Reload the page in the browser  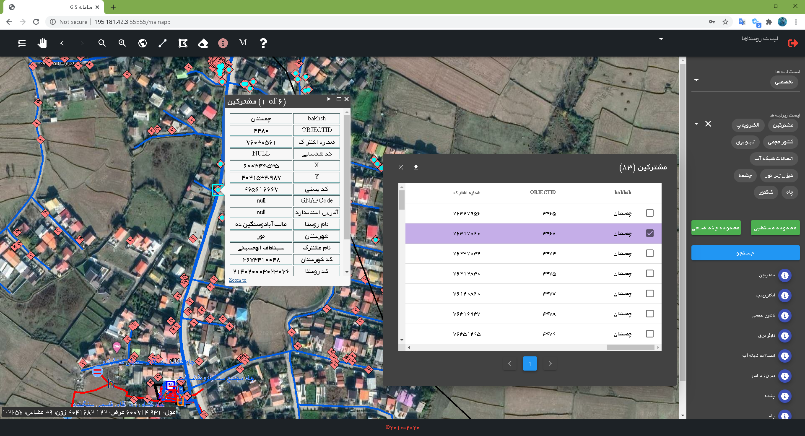[35, 22]
